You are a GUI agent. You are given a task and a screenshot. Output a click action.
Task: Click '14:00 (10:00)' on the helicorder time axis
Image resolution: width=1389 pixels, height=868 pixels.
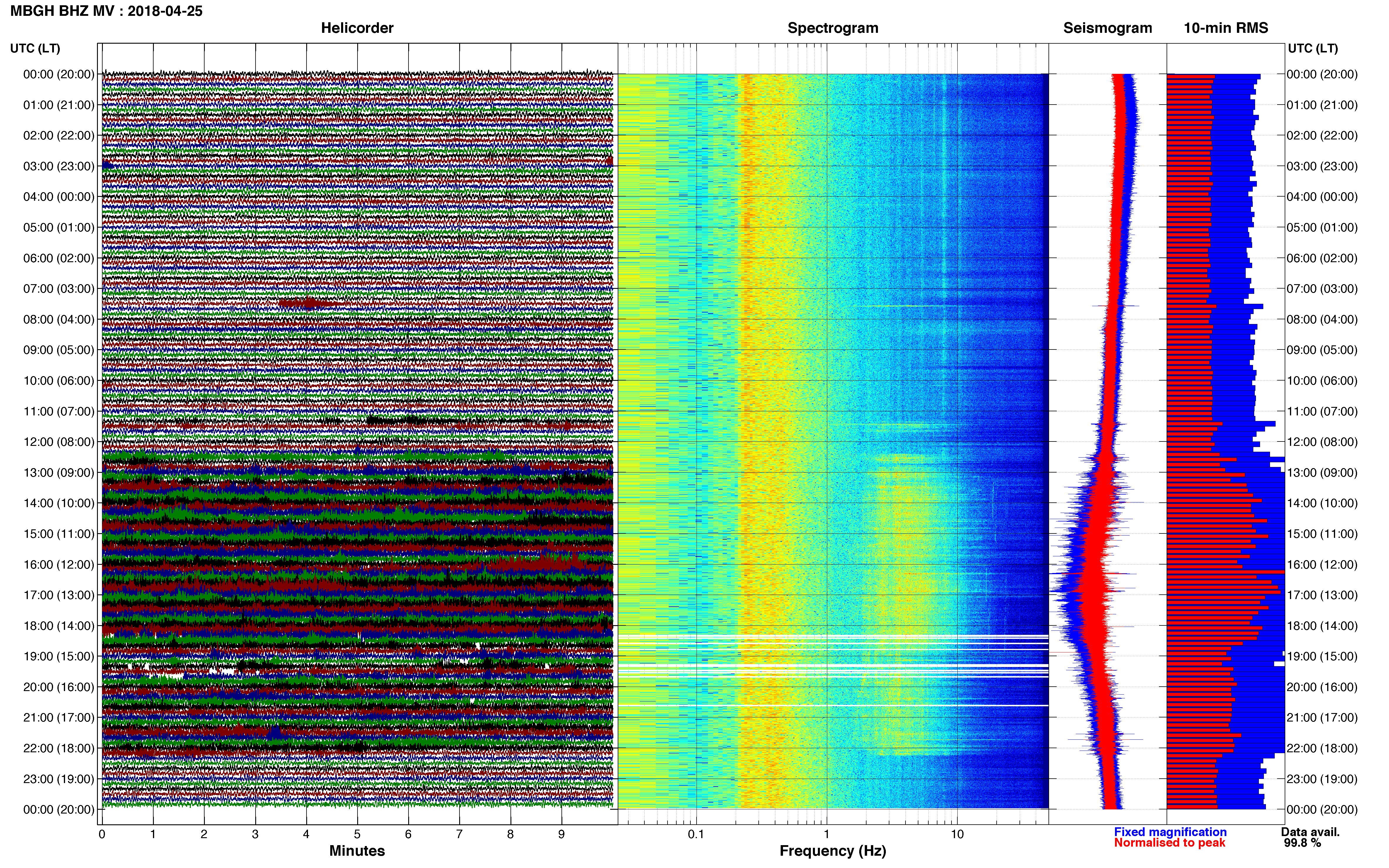point(59,504)
